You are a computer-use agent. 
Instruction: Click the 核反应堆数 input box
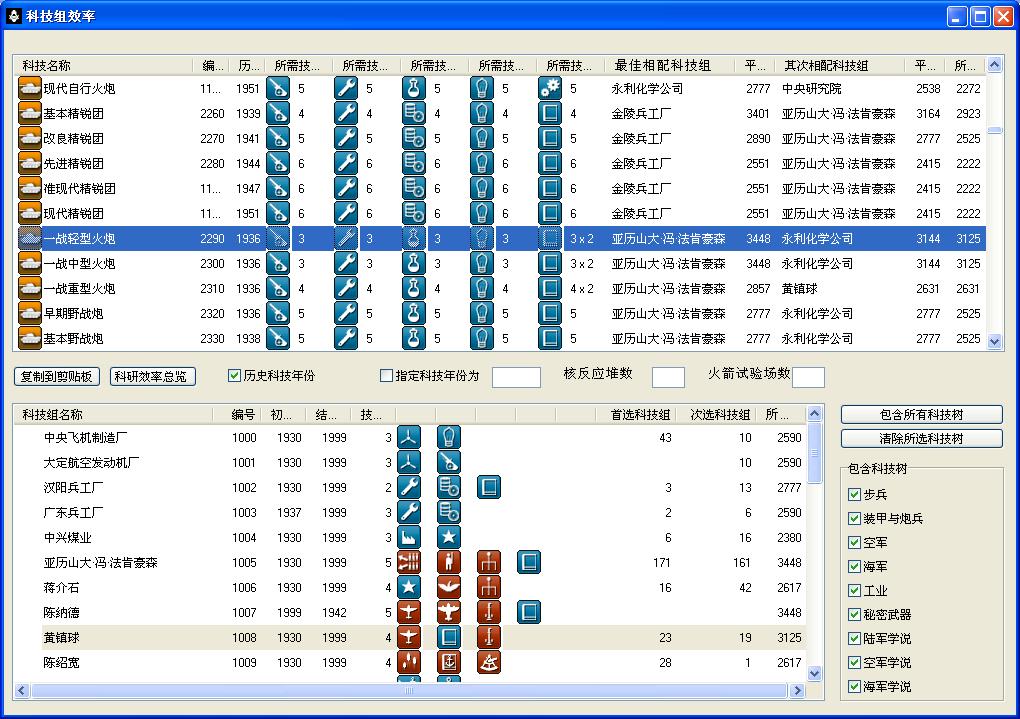pyautogui.click(x=668, y=377)
